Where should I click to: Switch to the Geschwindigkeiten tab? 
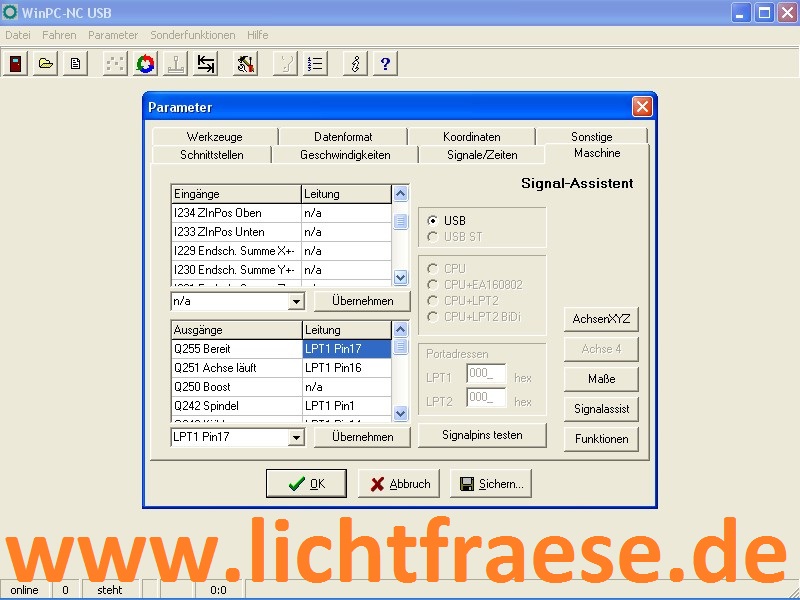(345, 155)
